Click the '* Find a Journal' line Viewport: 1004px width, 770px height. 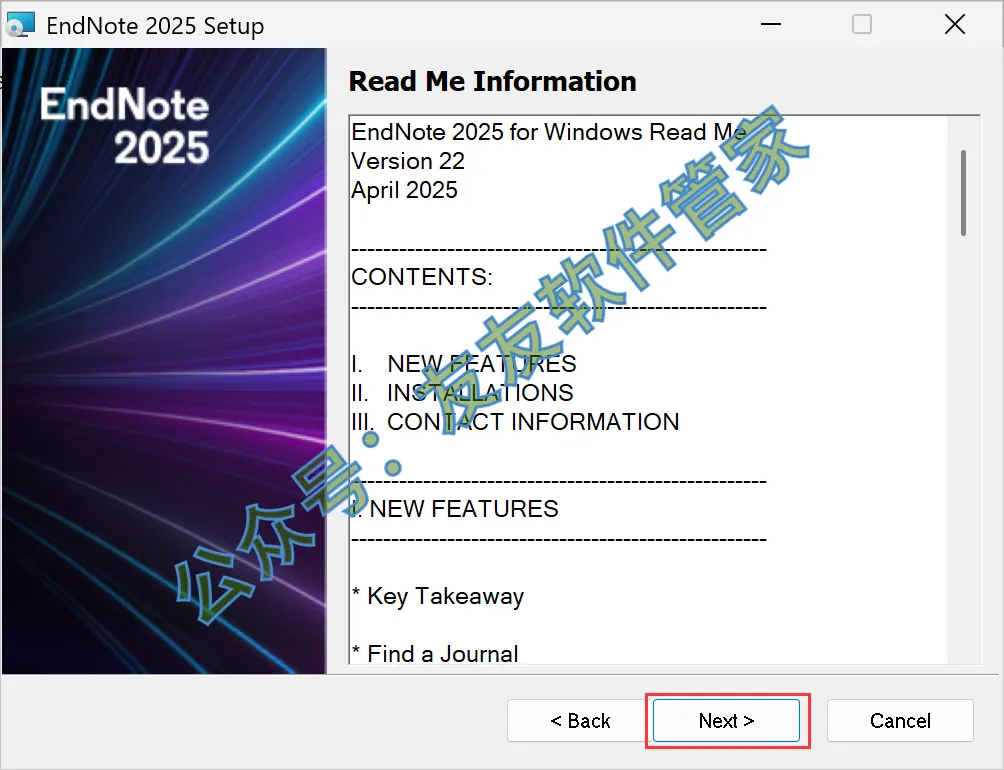click(435, 654)
